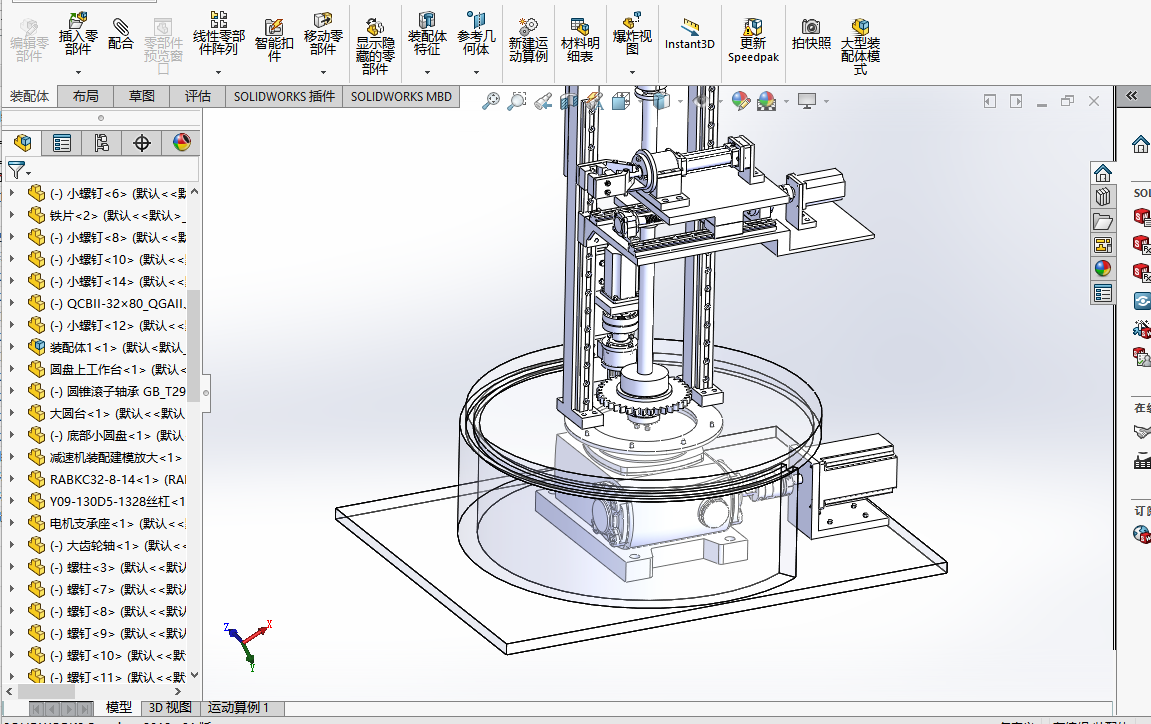Image resolution: width=1151 pixels, height=724 pixels.
Task: Expand Reference Geometry dropdown arrow
Action: 476,72
